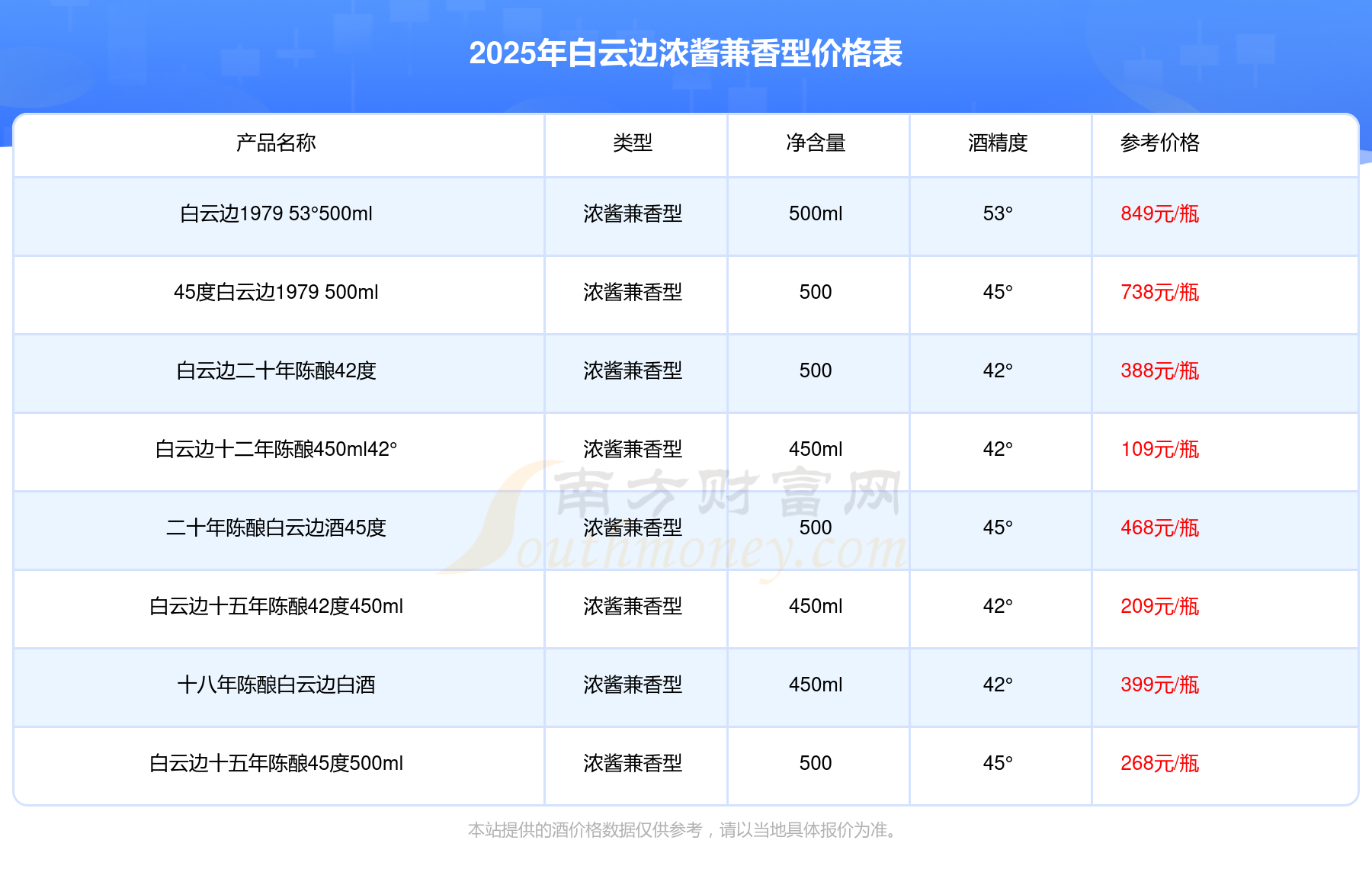
Task: Click 450ml in the 十八年陈酿白云边白酒 row
Action: point(816,685)
